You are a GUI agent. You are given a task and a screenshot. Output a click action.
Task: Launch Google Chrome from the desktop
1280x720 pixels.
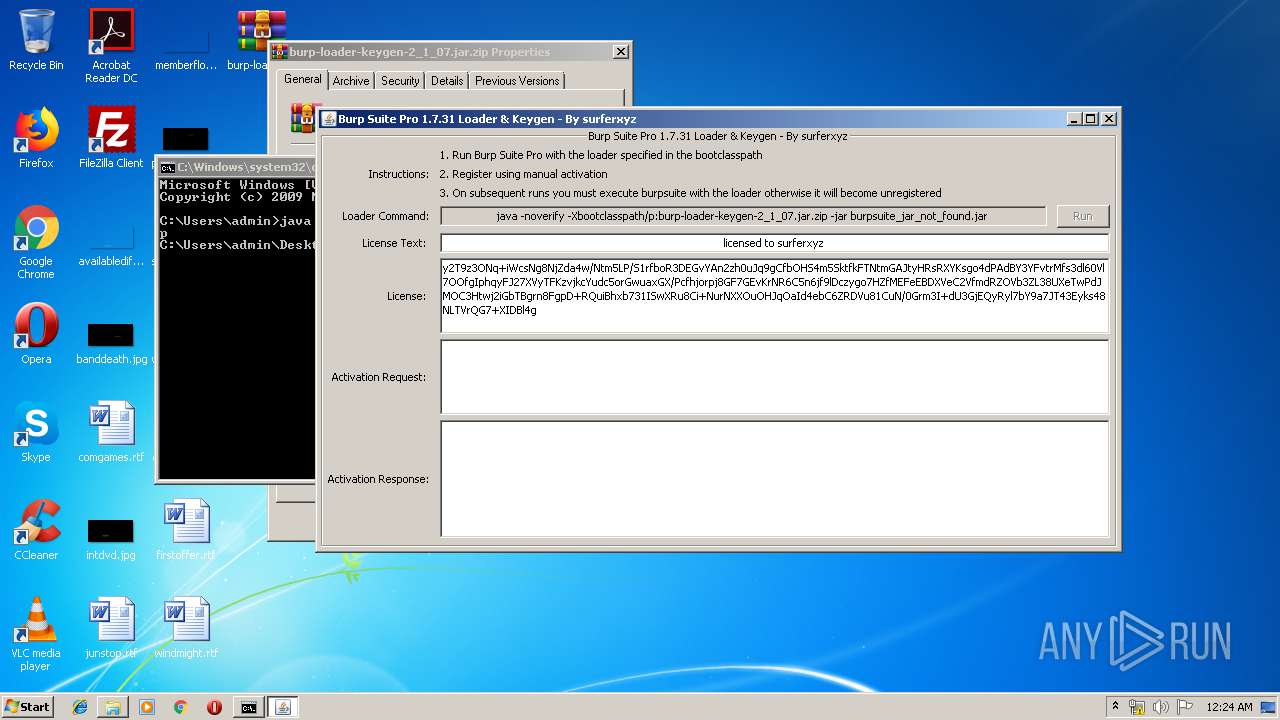pos(36,242)
